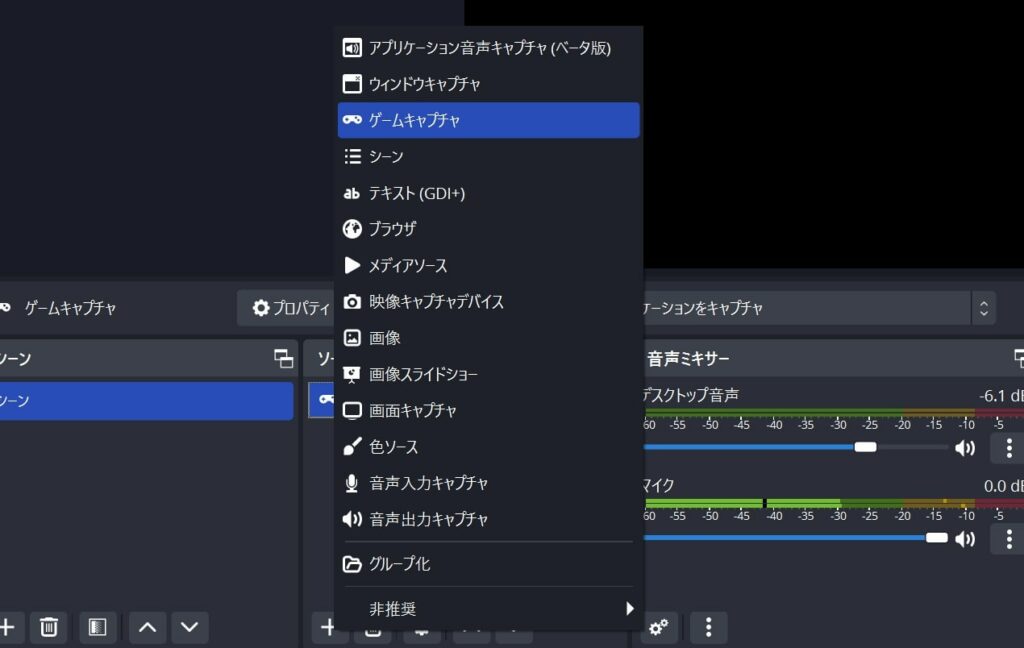1024x648 pixels.
Task: Add a 色ソース source
Action: 488,447
